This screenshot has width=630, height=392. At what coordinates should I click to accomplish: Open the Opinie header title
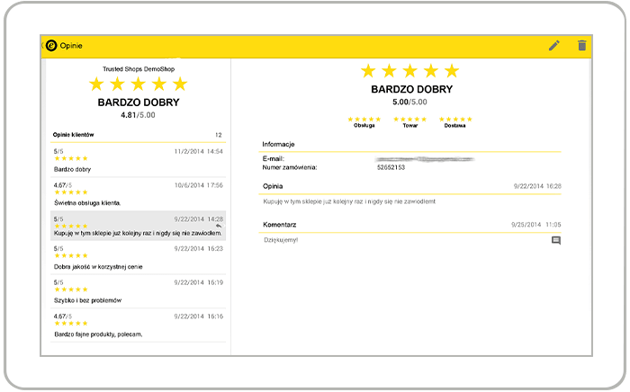pos(71,46)
